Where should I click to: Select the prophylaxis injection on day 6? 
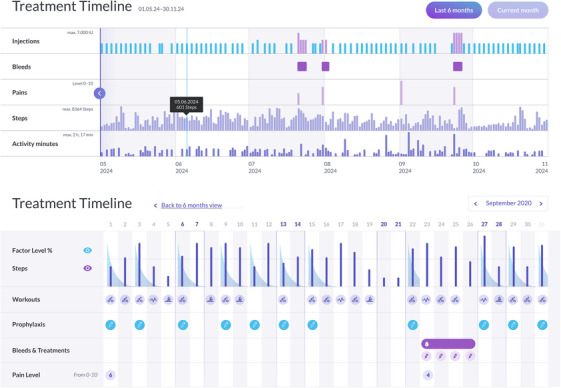[x=183, y=325]
